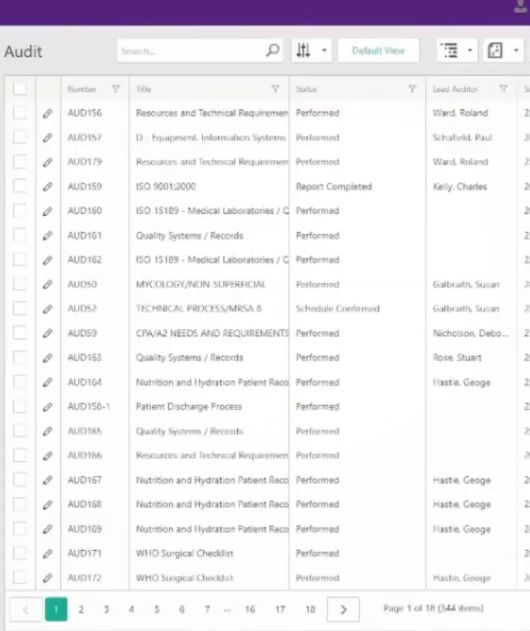530x631 pixels.
Task: Click the Default View button
Action: pos(378,51)
